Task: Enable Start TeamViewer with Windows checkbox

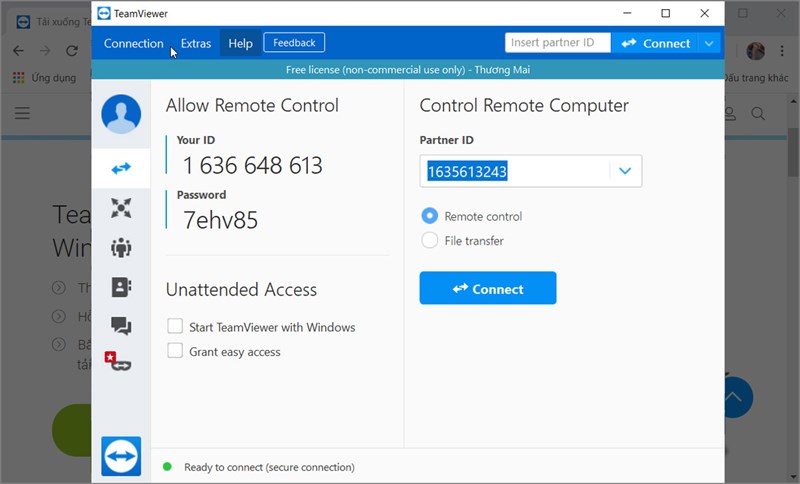Action: (175, 327)
